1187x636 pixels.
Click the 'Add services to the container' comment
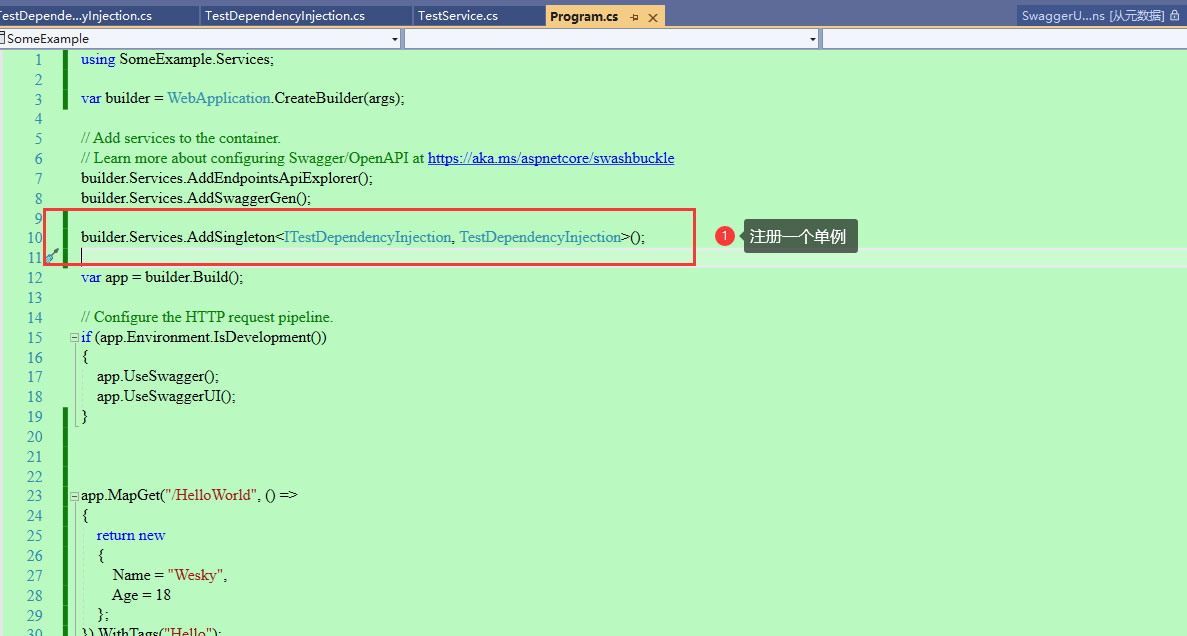tap(180, 139)
